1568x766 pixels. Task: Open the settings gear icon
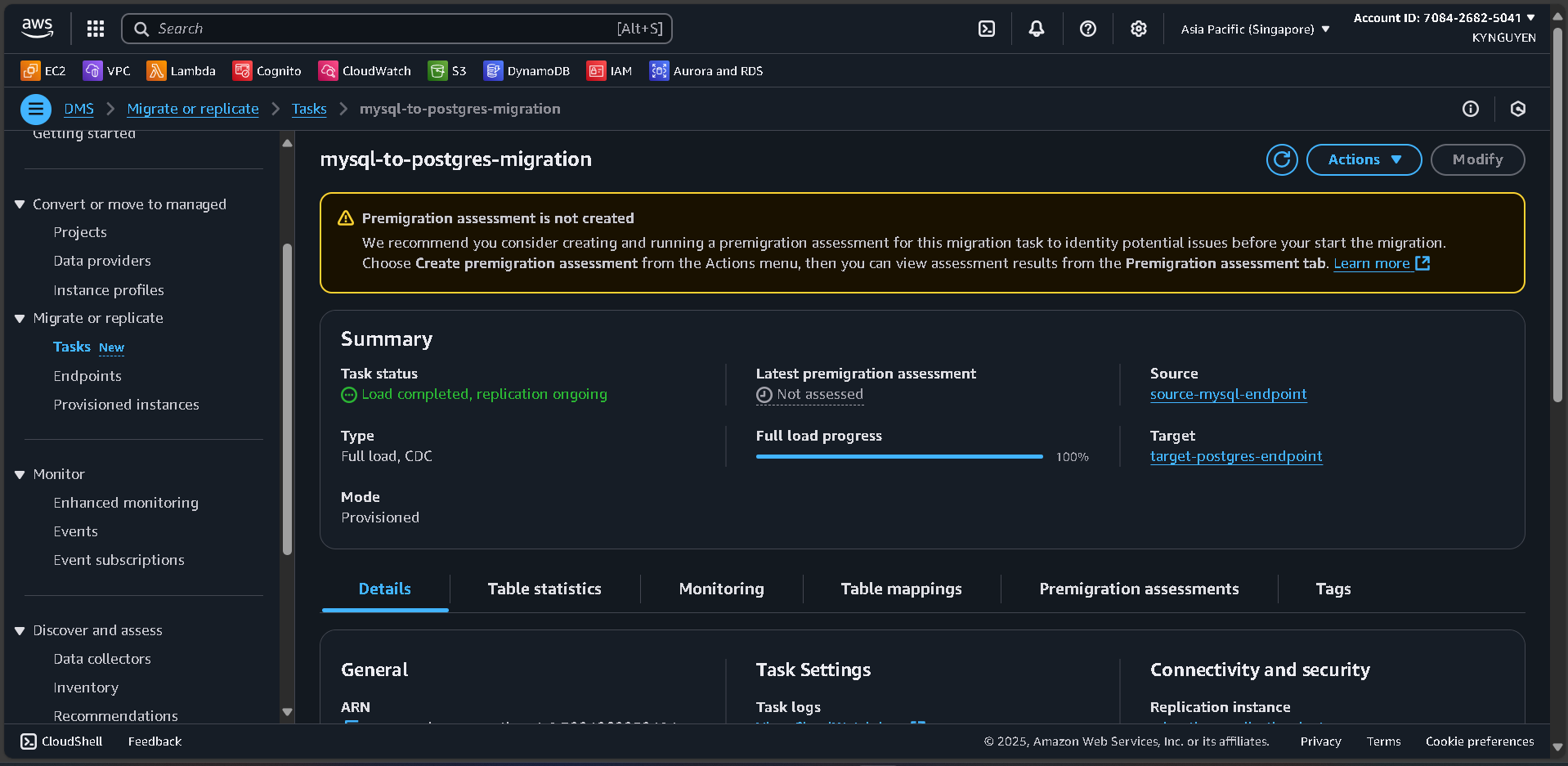(x=1138, y=29)
